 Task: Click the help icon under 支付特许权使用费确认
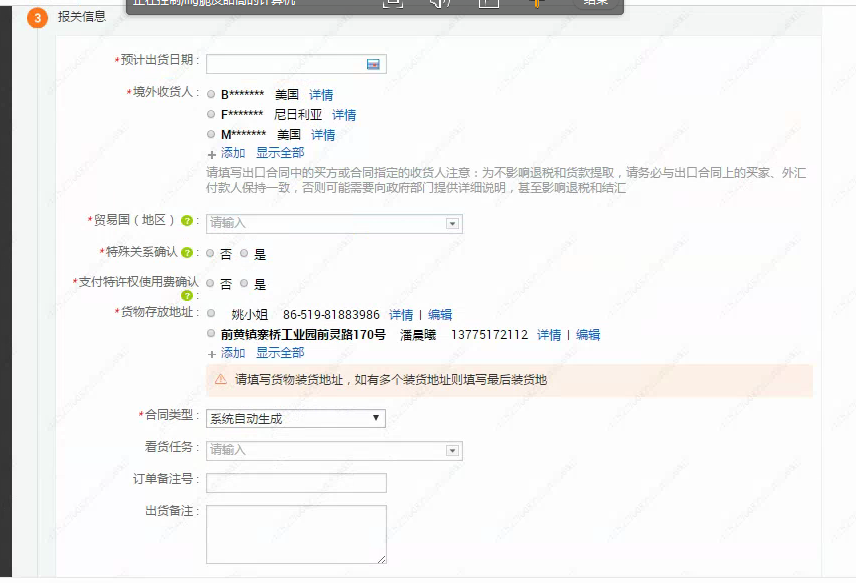(187, 296)
